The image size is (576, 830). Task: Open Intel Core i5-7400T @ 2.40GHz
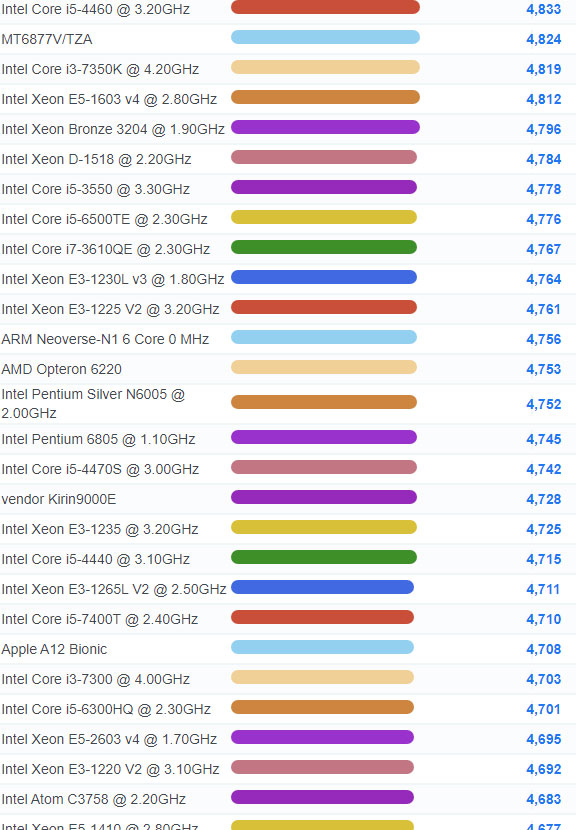pos(100,619)
